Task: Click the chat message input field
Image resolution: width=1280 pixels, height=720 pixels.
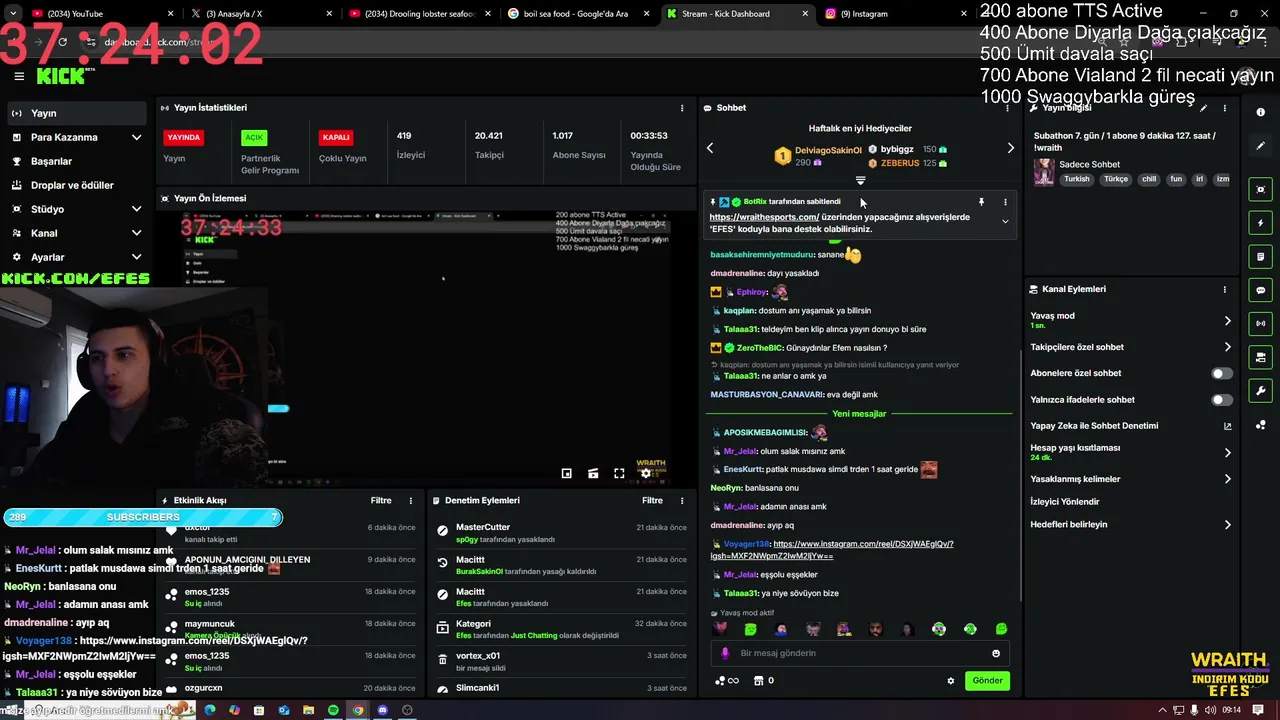Action: (862, 653)
